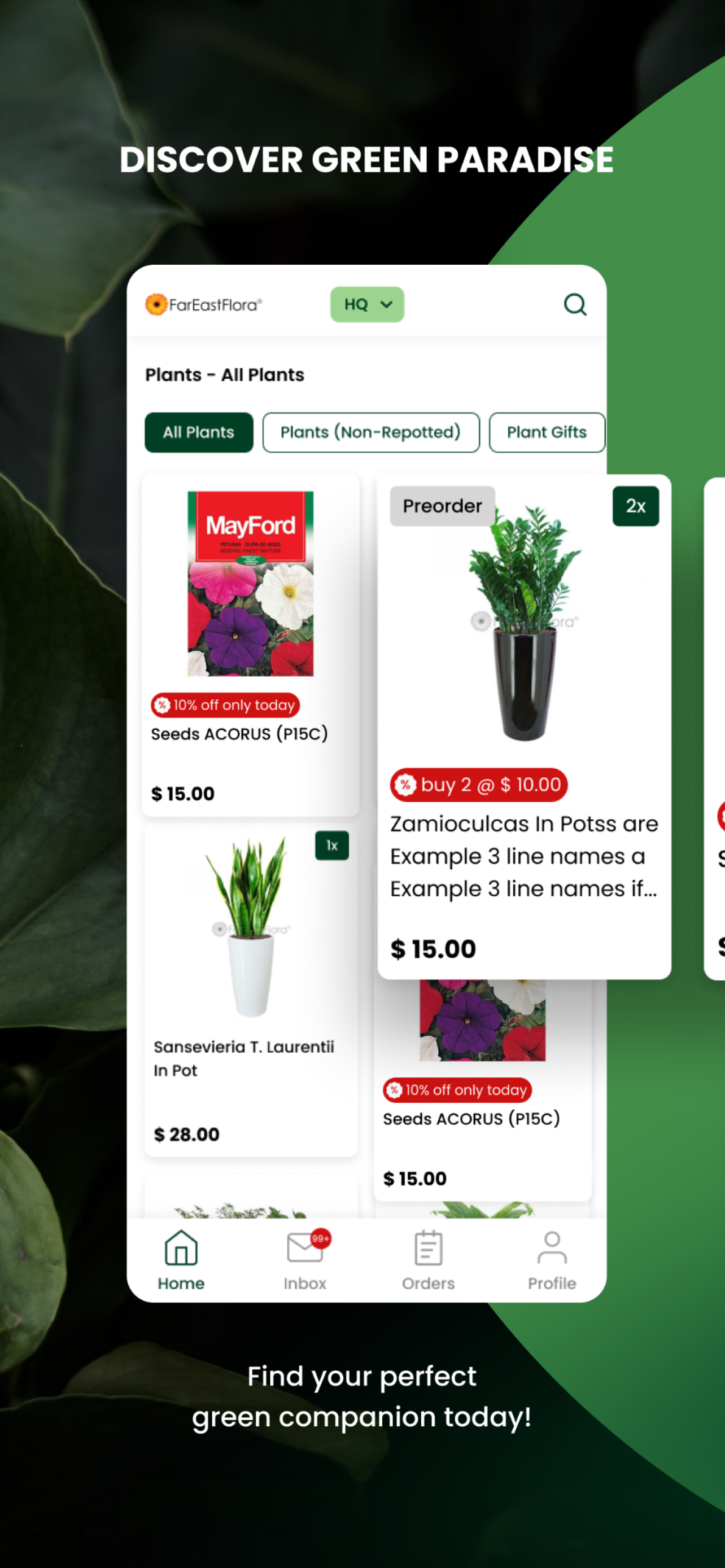725x1568 pixels.
Task: Expand the HQ location dropdown
Action: 367,304
